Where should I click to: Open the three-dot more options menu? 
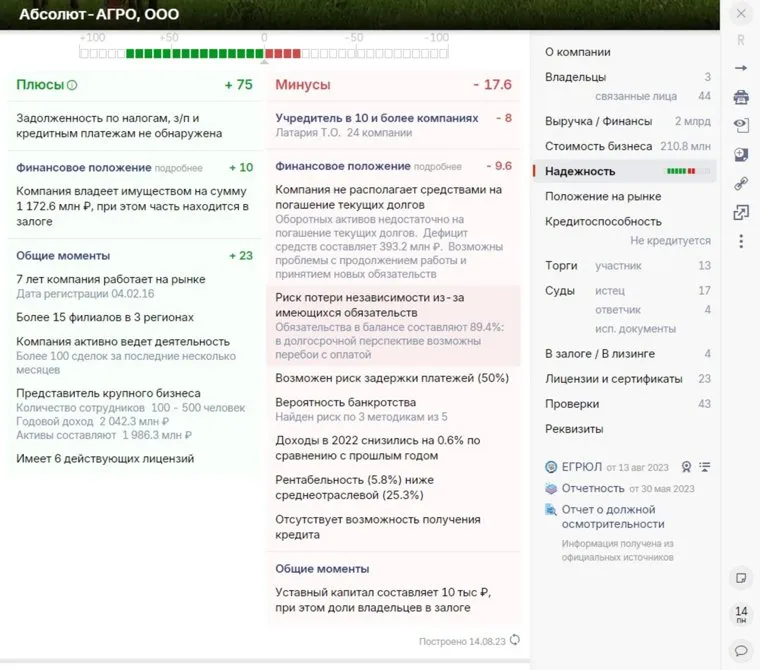coord(741,242)
